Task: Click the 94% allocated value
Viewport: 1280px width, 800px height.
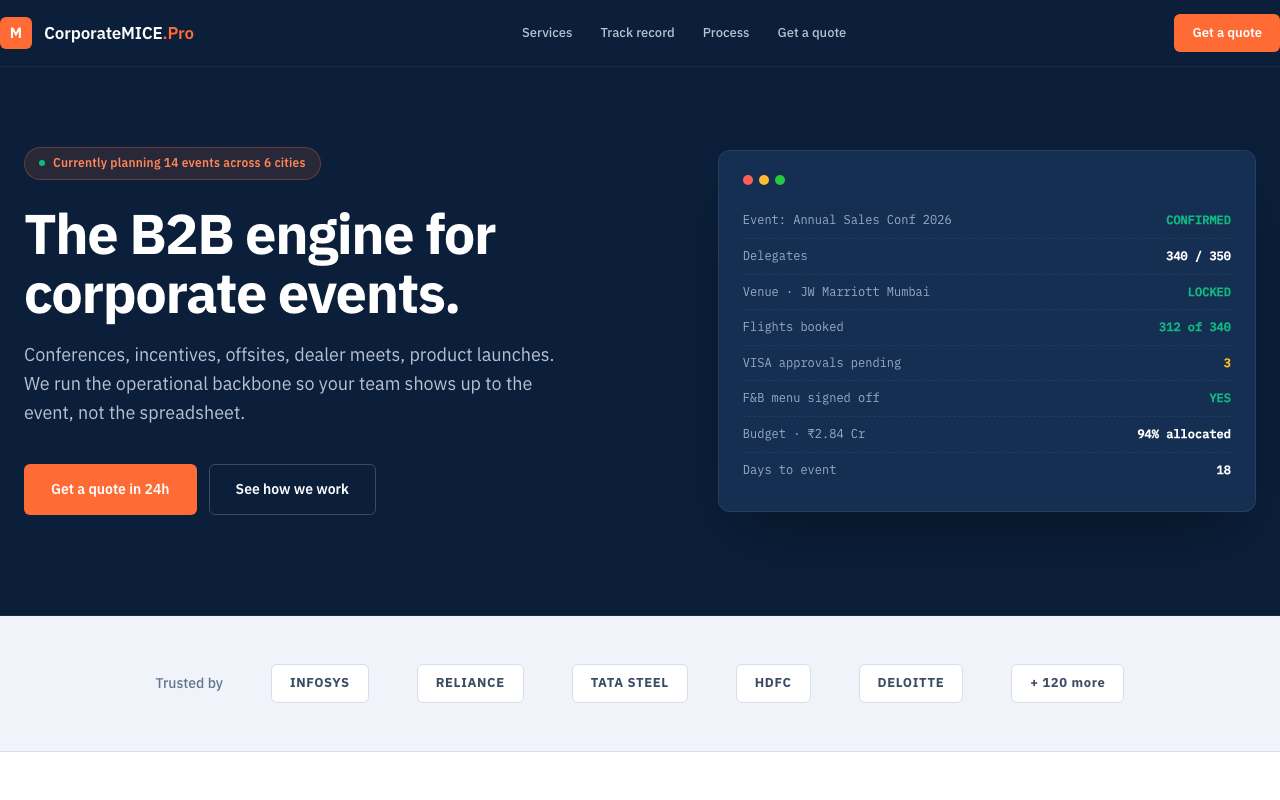Action: [1184, 434]
